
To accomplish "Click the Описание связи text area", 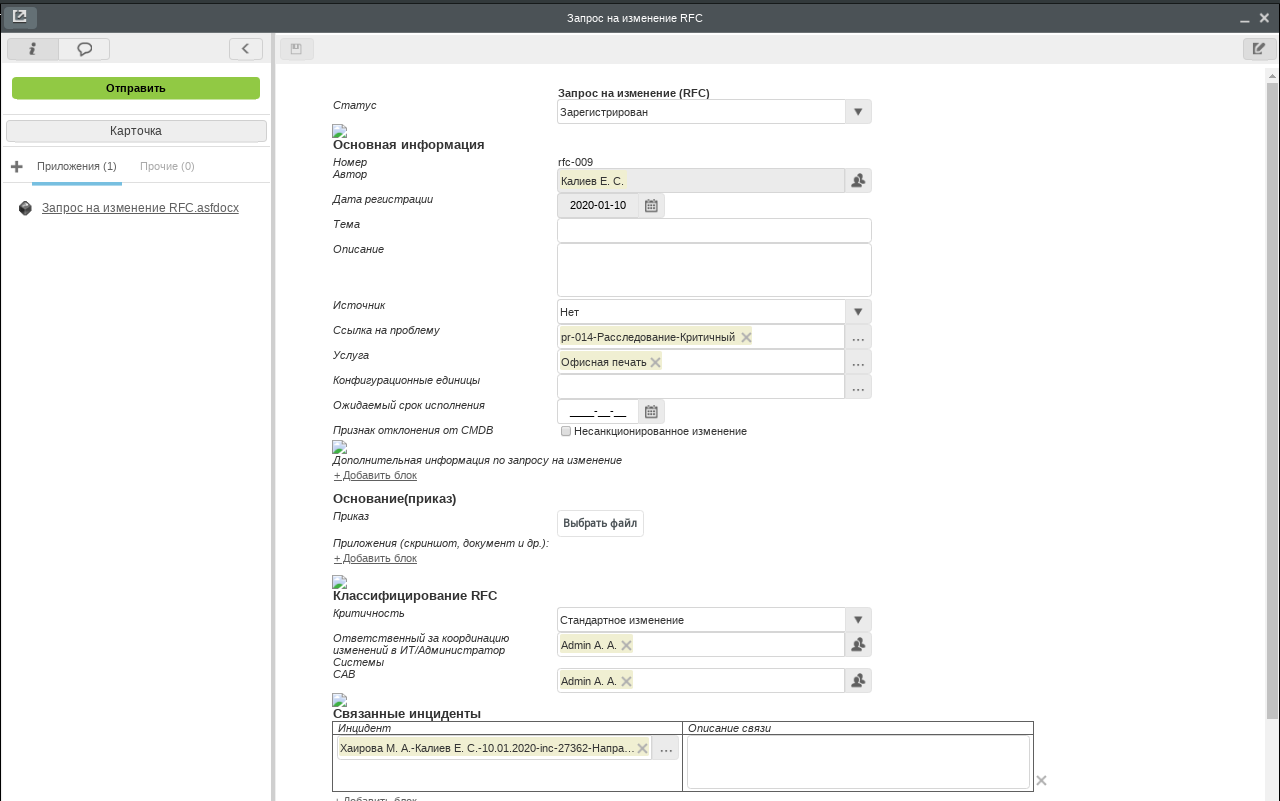I will click(858, 763).
